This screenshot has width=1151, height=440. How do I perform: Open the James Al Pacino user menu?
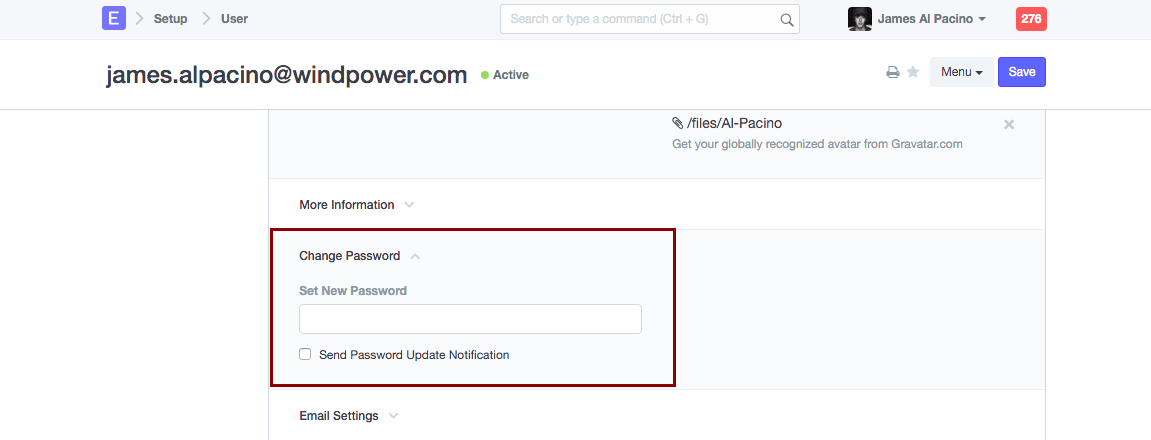(931, 19)
